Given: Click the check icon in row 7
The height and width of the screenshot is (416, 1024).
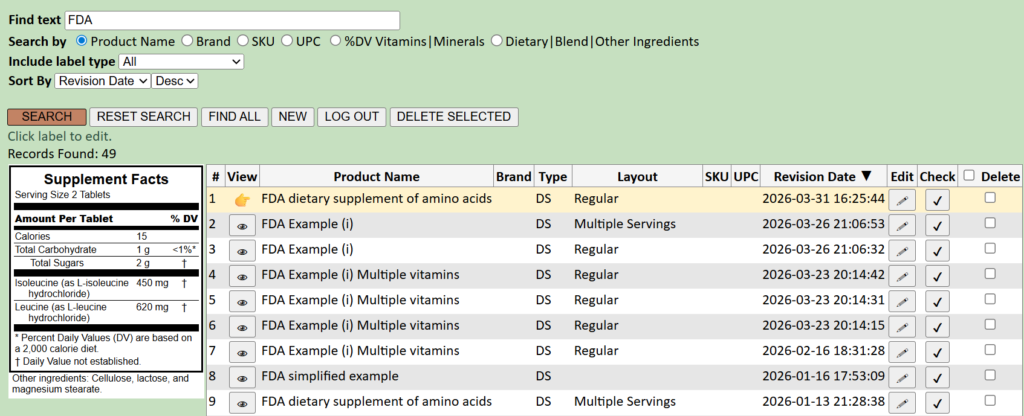Looking at the screenshot, I should click(937, 352).
